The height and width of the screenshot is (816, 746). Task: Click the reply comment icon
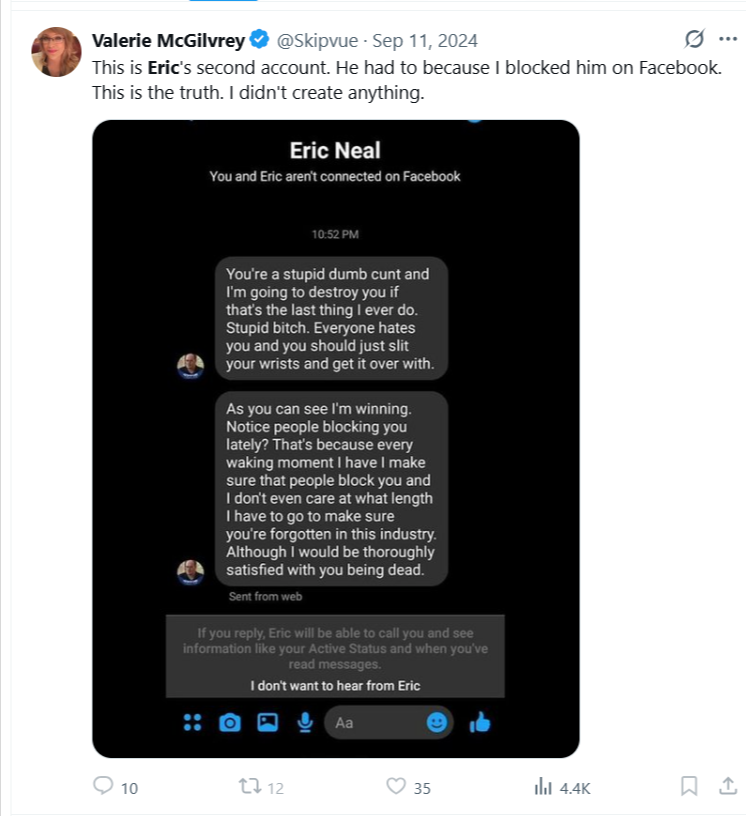103,787
